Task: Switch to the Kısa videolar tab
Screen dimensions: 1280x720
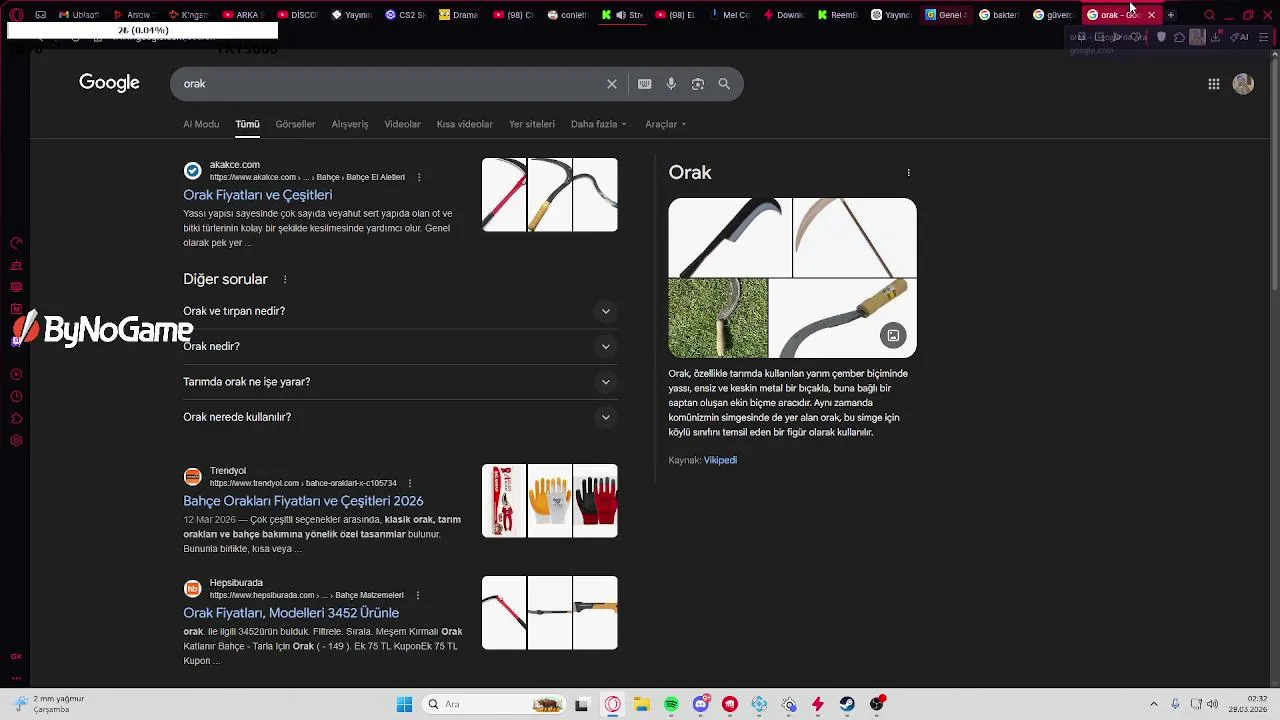Action: (464, 124)
